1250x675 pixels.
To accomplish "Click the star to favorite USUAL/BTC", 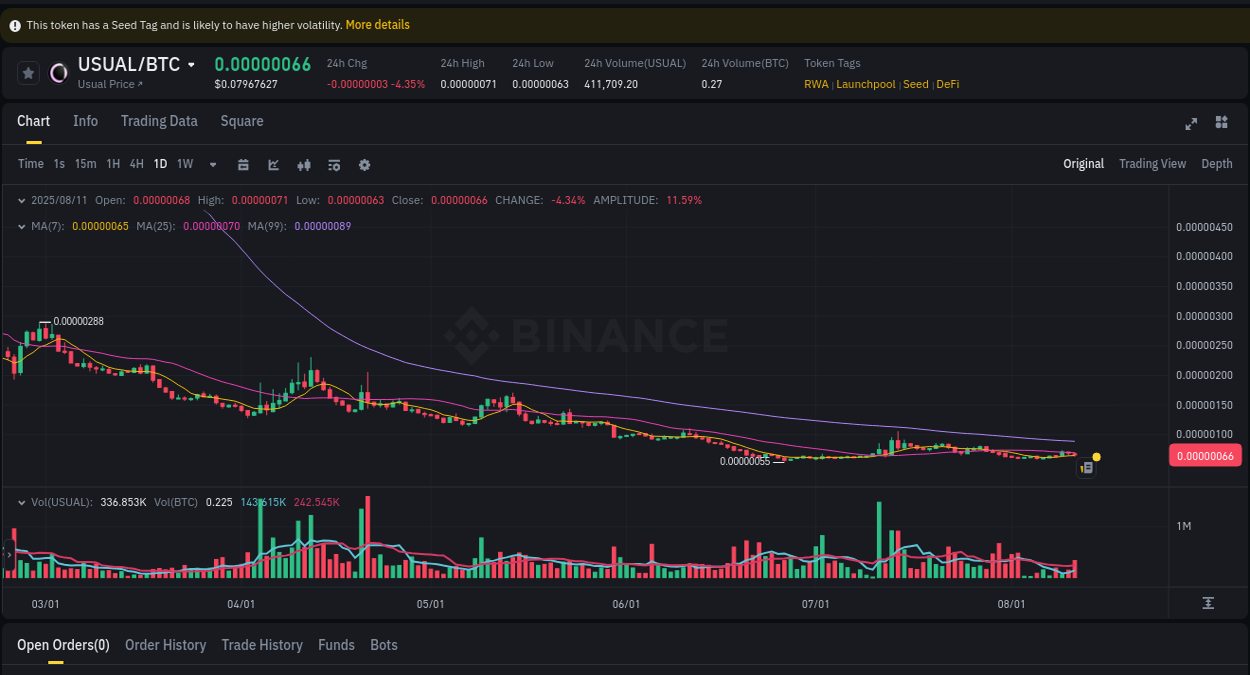I will pos(28,72).
